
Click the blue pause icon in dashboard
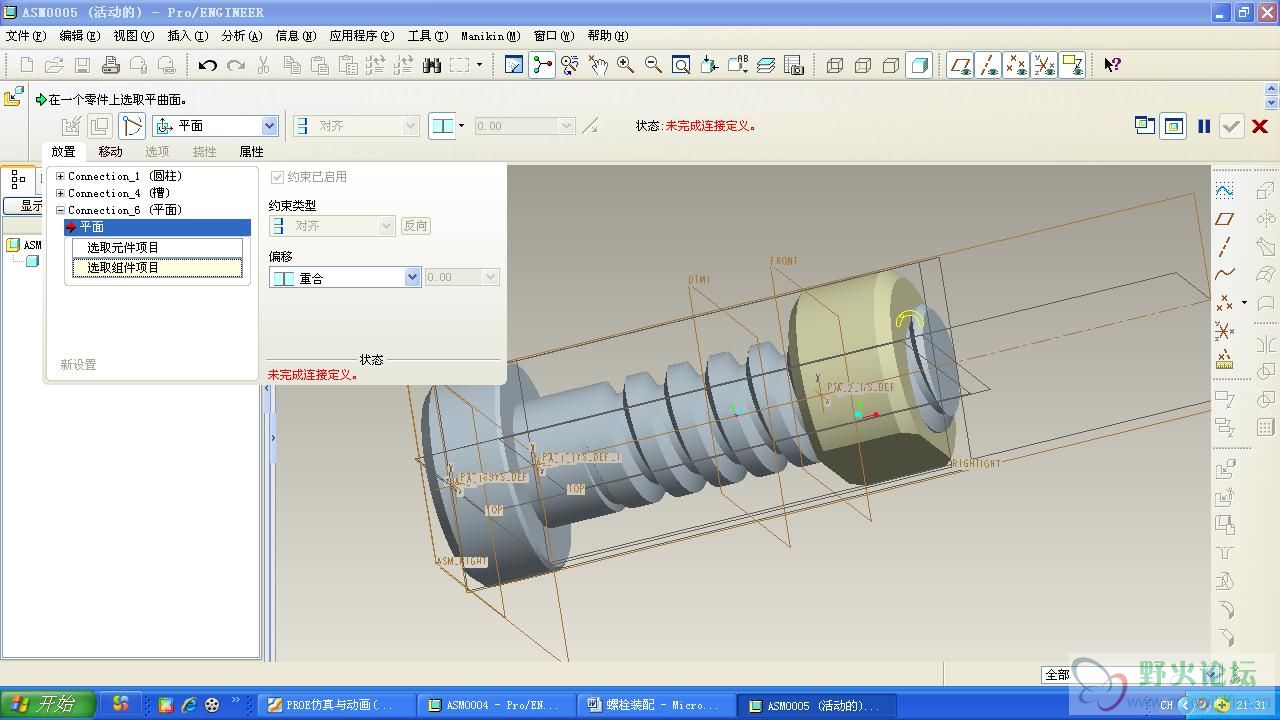pyautogui.click(x=1204, y=126)
